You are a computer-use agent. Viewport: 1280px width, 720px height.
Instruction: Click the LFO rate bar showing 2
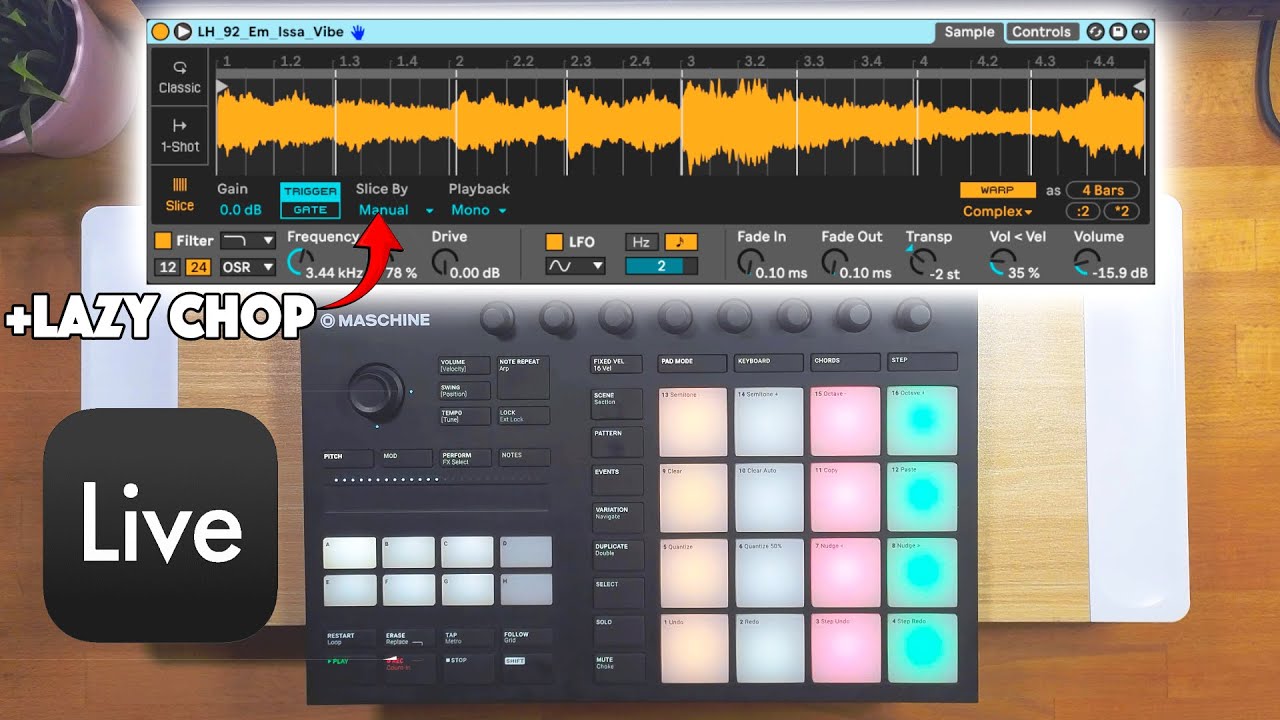pos(661,266)
